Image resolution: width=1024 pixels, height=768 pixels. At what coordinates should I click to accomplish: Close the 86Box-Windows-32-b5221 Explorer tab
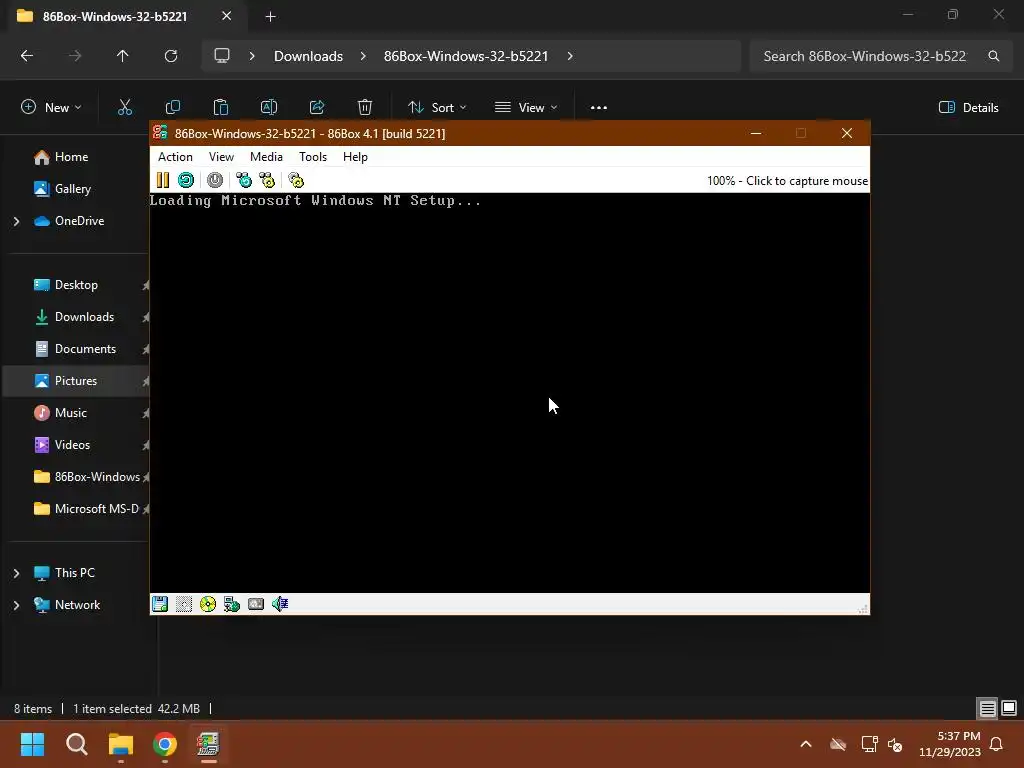coord(227,16)
